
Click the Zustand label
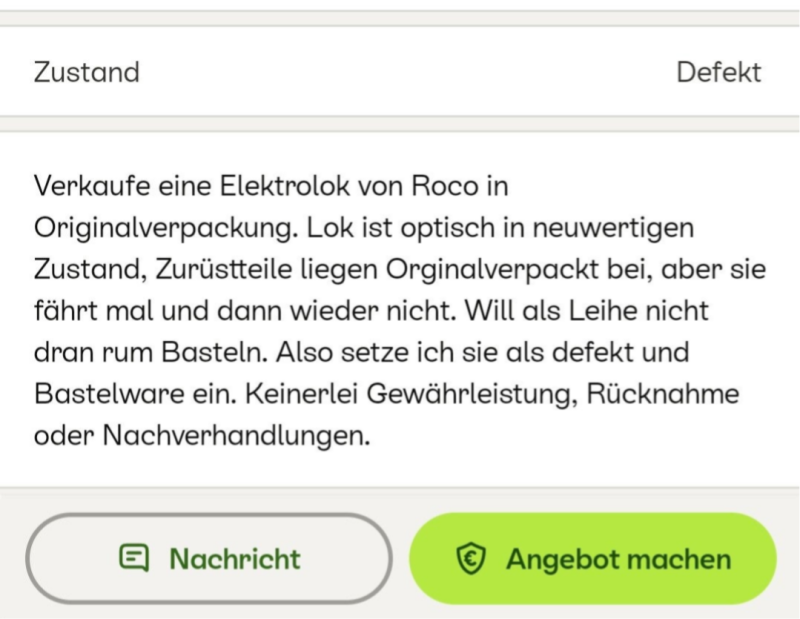tap(87, 72)
